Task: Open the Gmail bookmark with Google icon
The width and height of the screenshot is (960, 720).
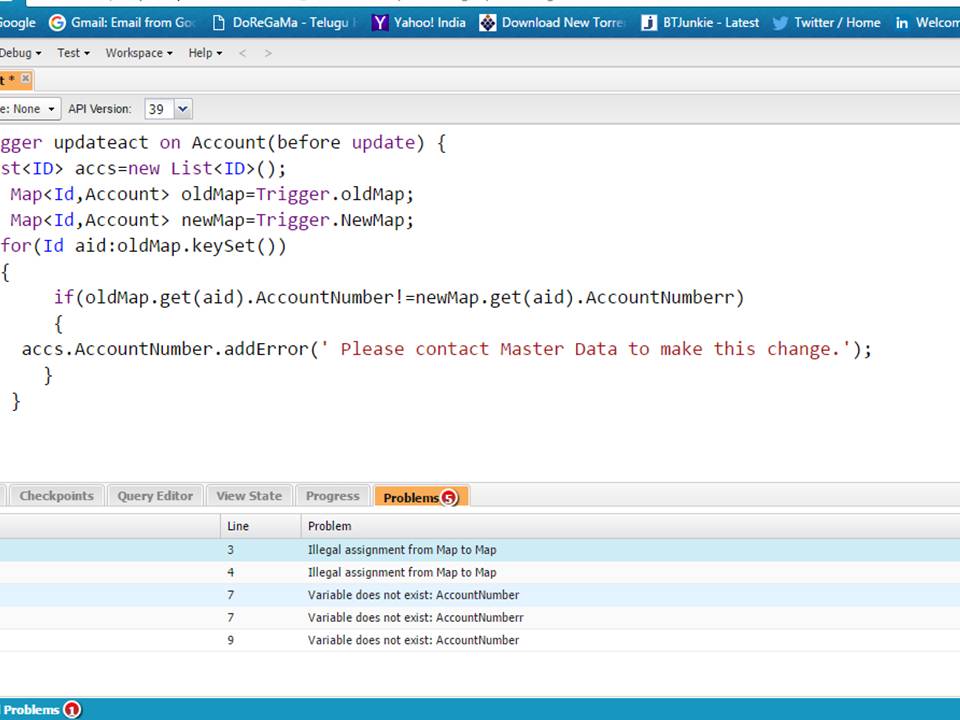Action: (57, 22)
